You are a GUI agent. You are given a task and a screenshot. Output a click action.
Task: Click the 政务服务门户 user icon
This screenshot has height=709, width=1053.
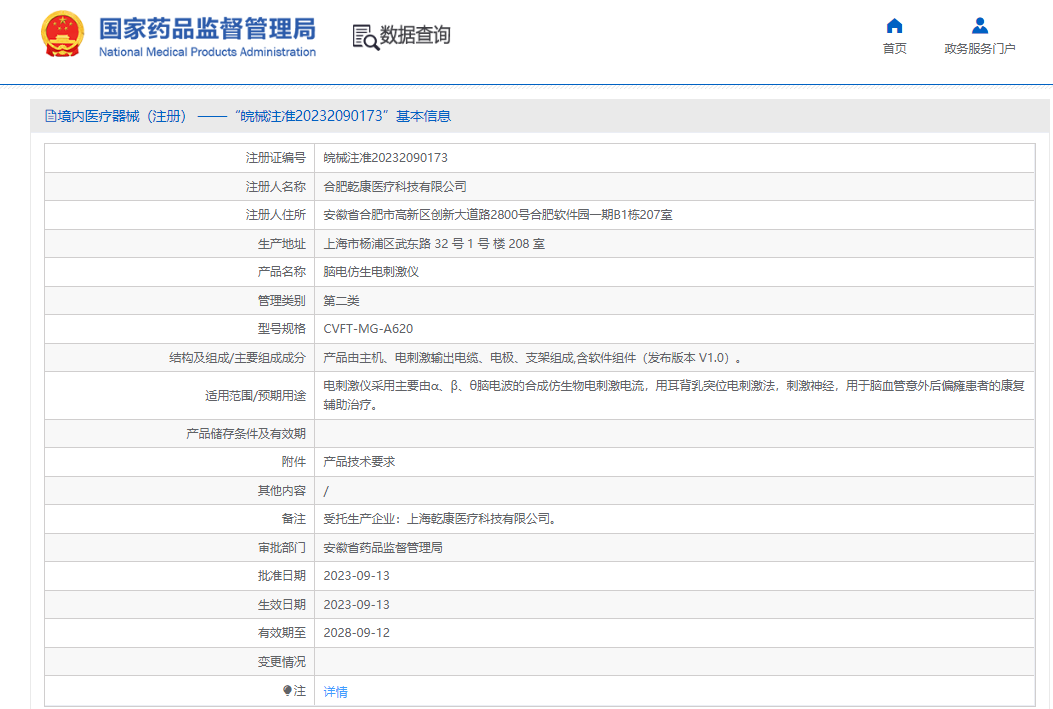click(x=980, y=26)
